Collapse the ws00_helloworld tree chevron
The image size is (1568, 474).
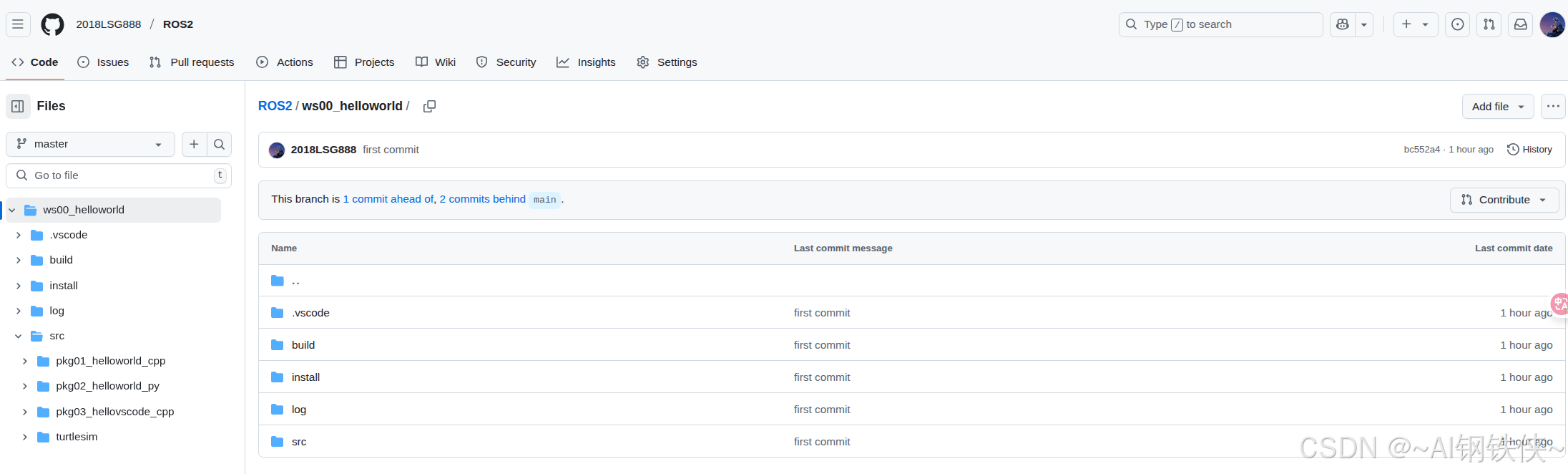point(11,210)
